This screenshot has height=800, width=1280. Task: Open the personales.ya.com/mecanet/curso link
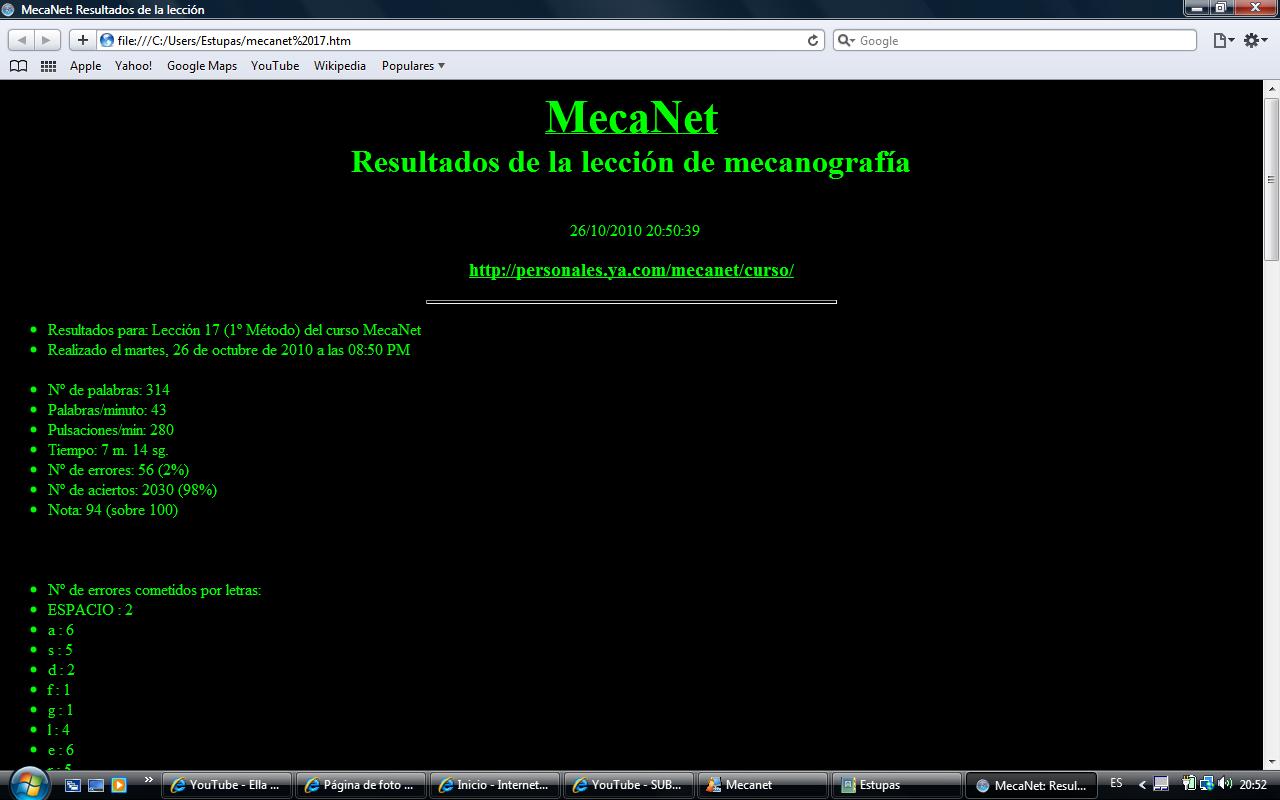(631, 270)
